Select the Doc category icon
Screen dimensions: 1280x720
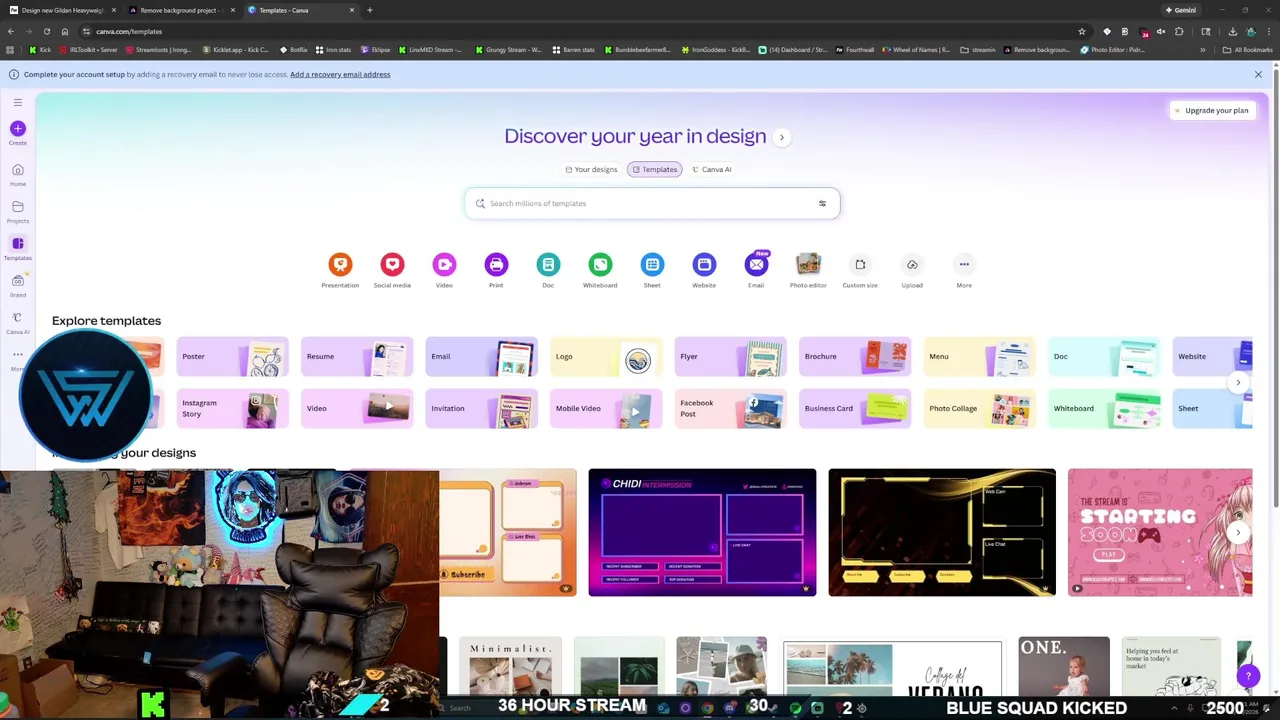pyautogui.click(x=548, y=264)
